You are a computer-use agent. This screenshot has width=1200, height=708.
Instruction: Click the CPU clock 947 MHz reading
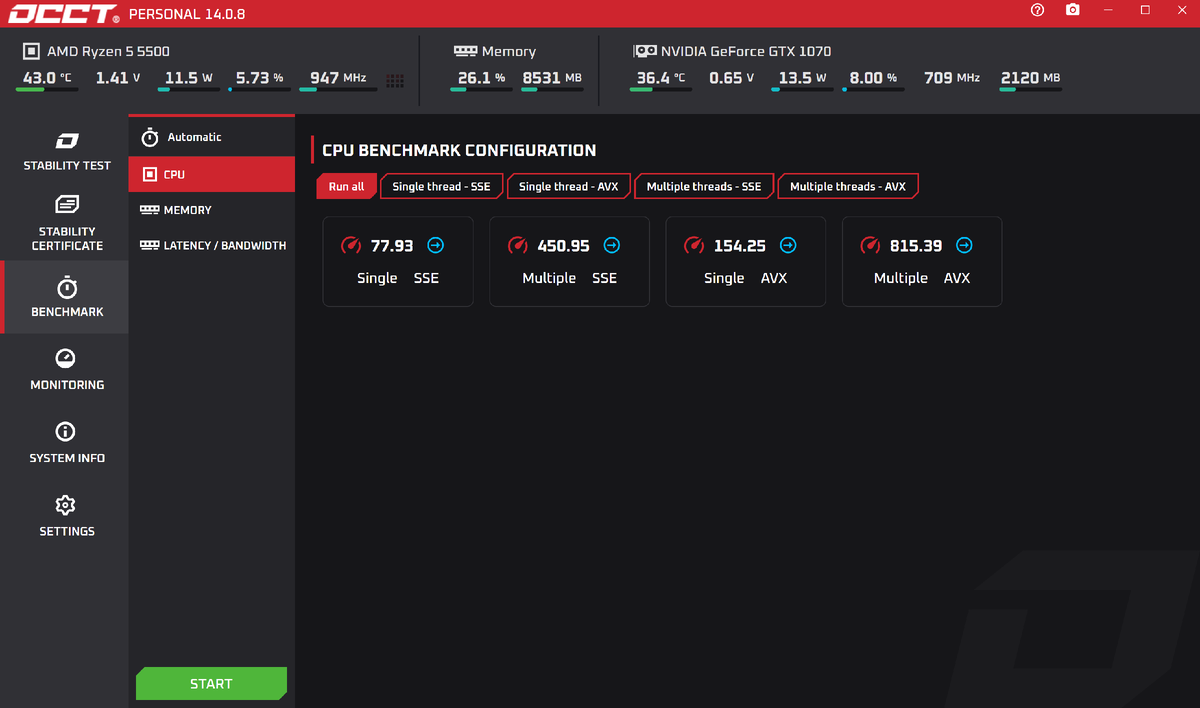[x=338, y=77]
